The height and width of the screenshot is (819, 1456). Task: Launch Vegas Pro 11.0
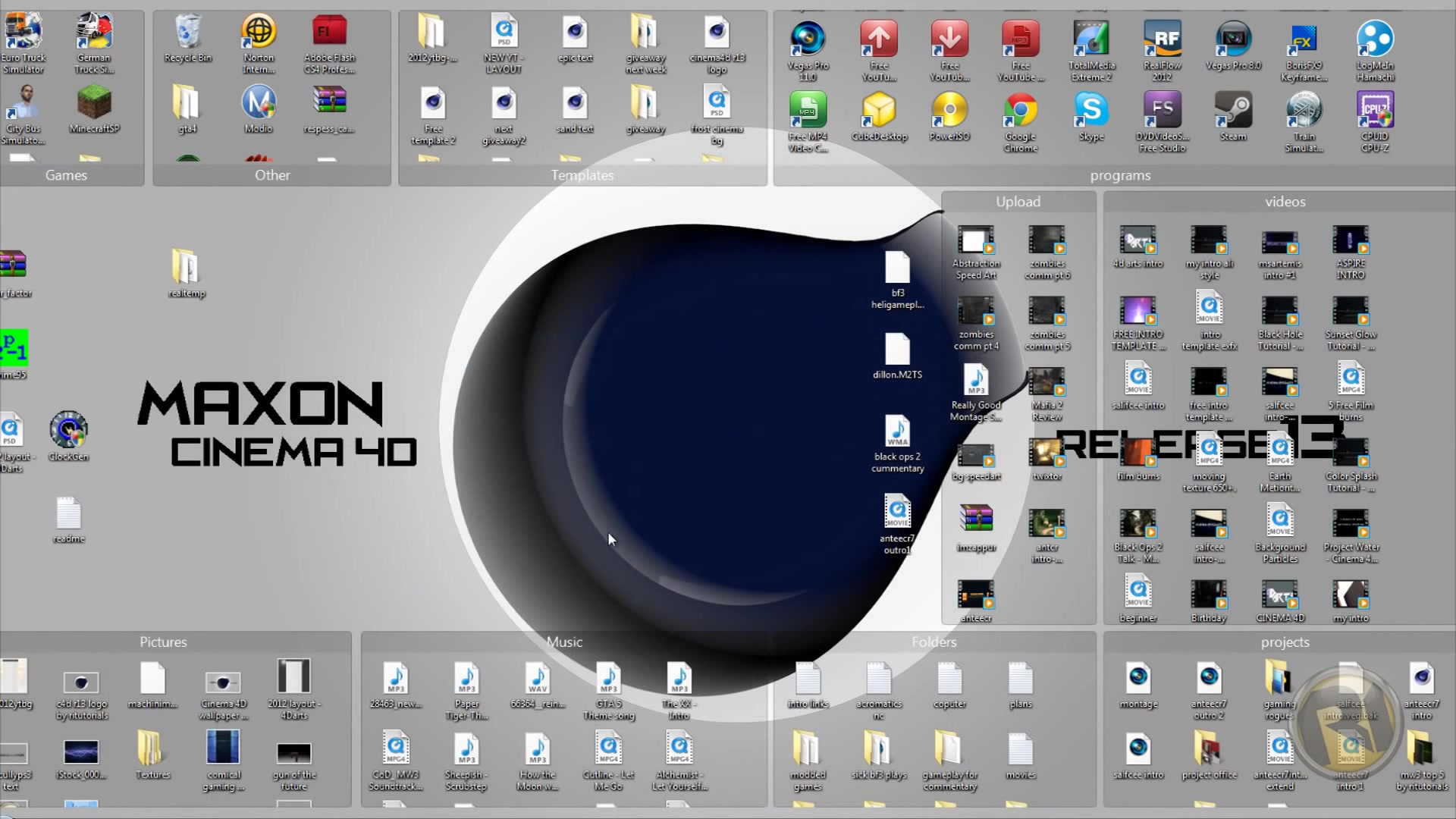pos(808,50)
